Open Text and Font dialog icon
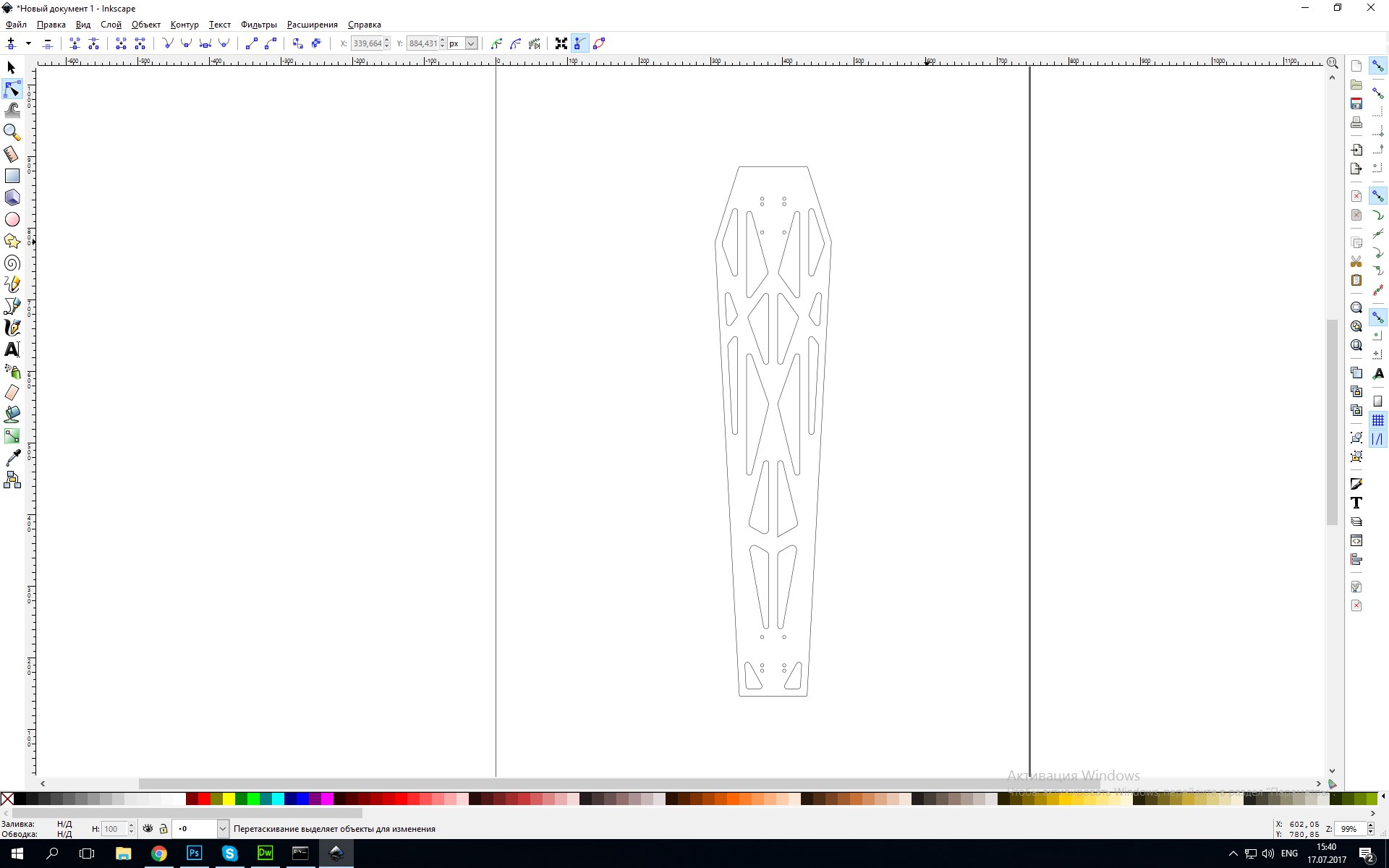The image size is (1389, 868). coord(1356,503)
